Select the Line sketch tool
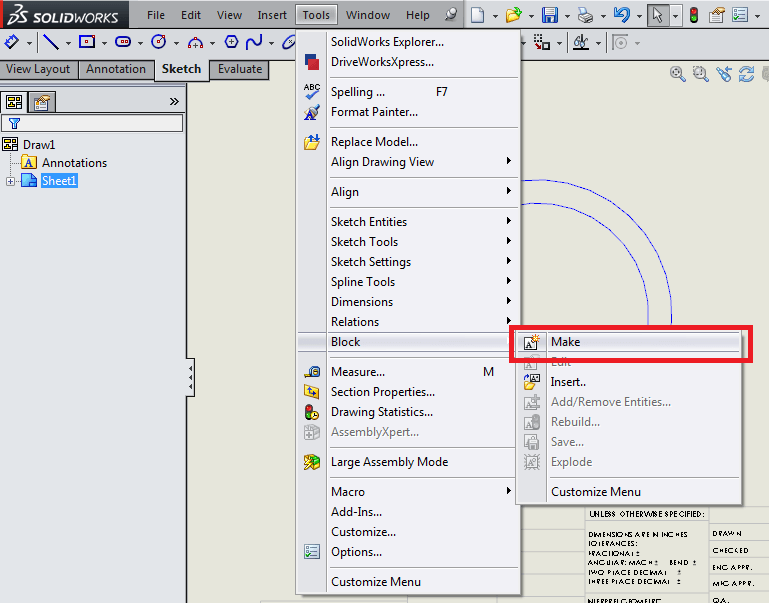This screenshot has height=603, width=769. point(51,43)
